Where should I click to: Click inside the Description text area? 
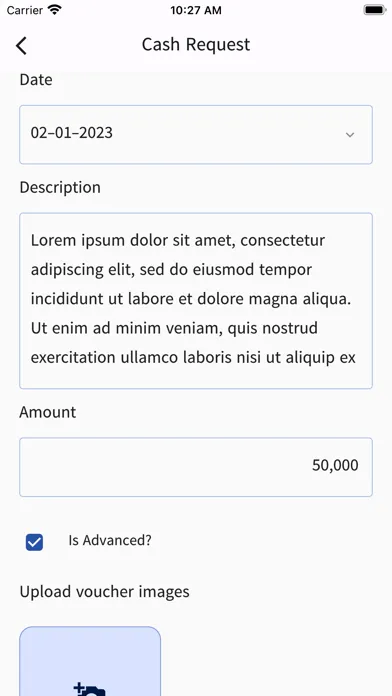(x=196, y=301)
